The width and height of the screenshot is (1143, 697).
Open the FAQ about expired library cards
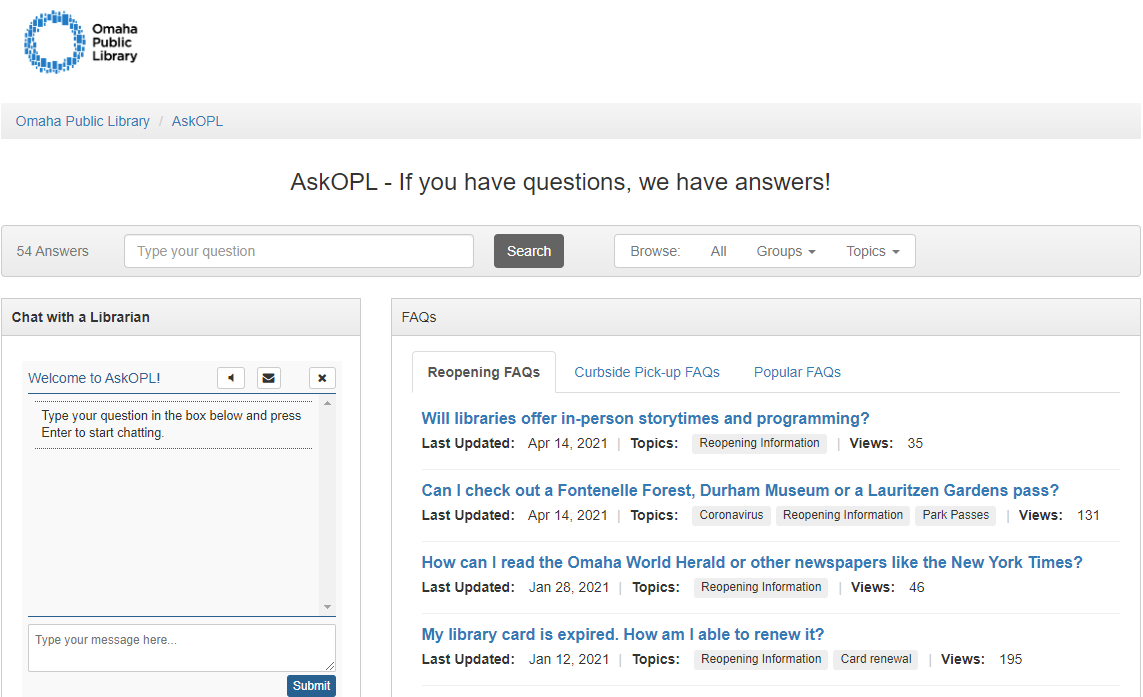[622, 634]
